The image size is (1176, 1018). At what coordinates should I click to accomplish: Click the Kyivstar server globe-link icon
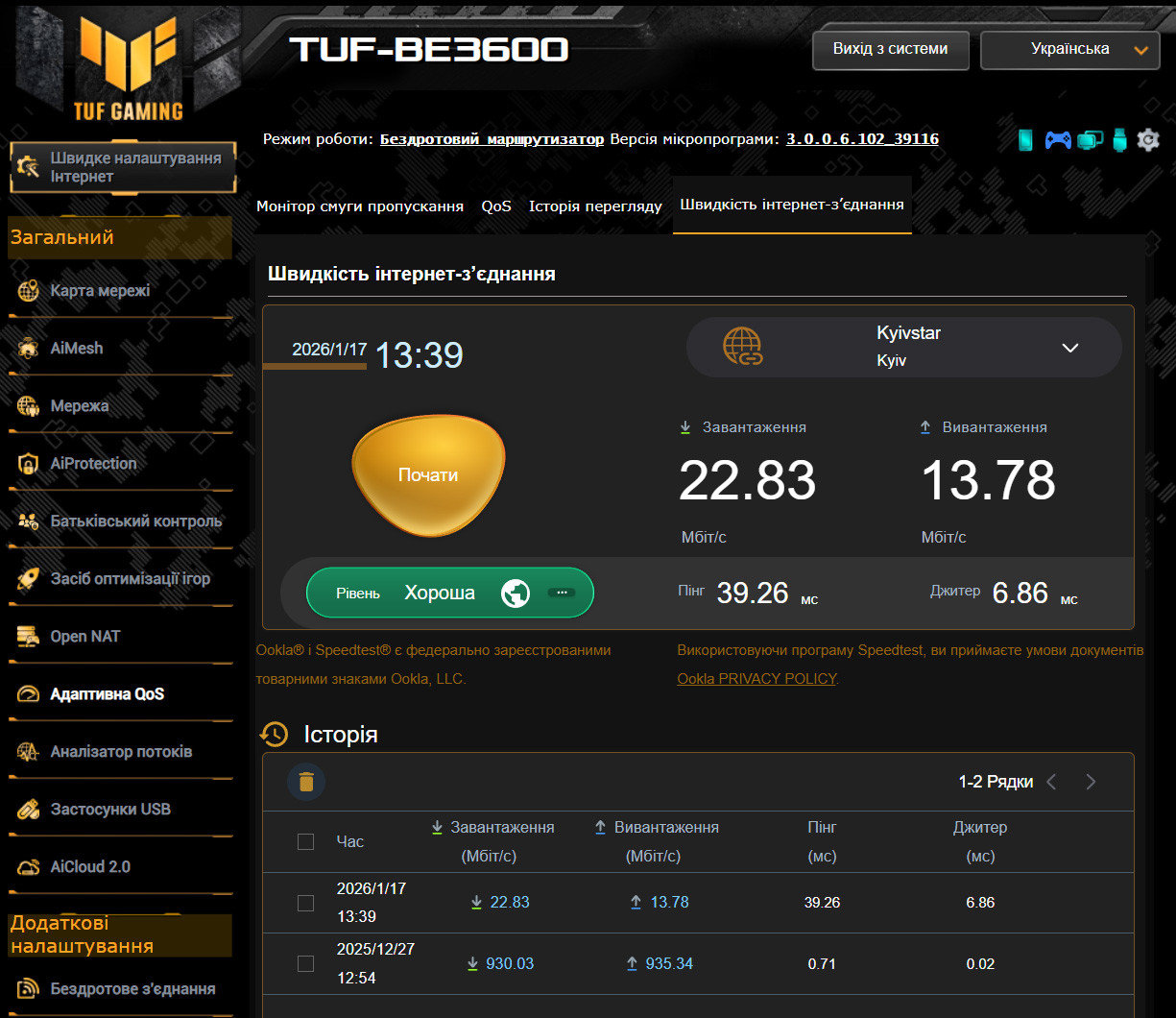[742, 347]
